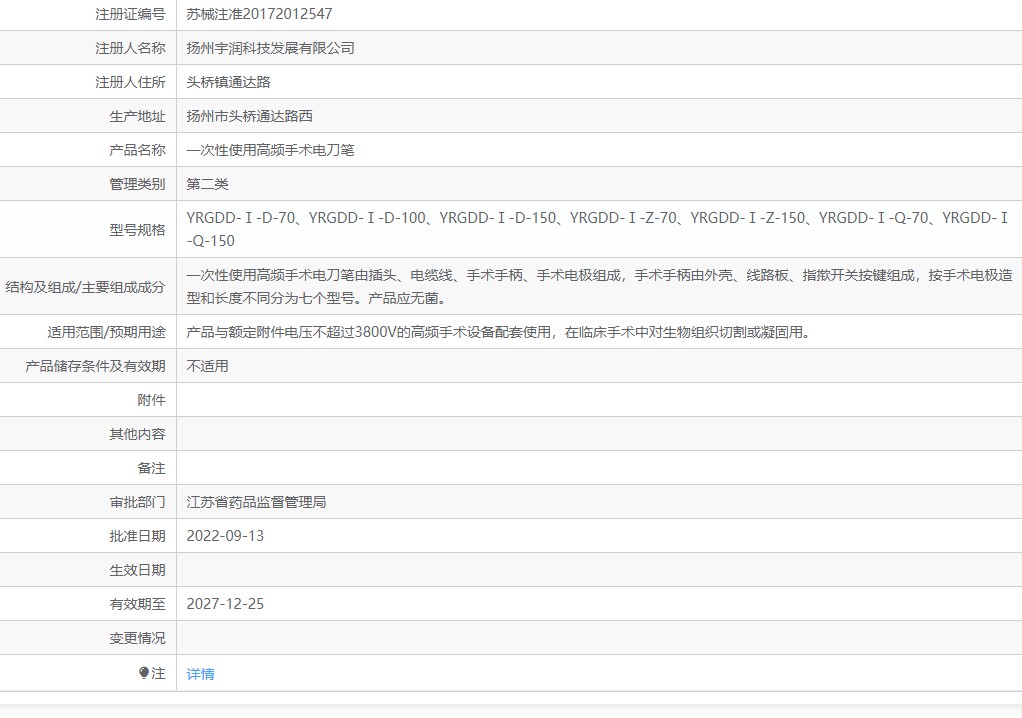Click the model specification text starting YRGDD-Ⅰ-D-70
The width and height of the screenshot is (1022, 718).
point(597,229)
